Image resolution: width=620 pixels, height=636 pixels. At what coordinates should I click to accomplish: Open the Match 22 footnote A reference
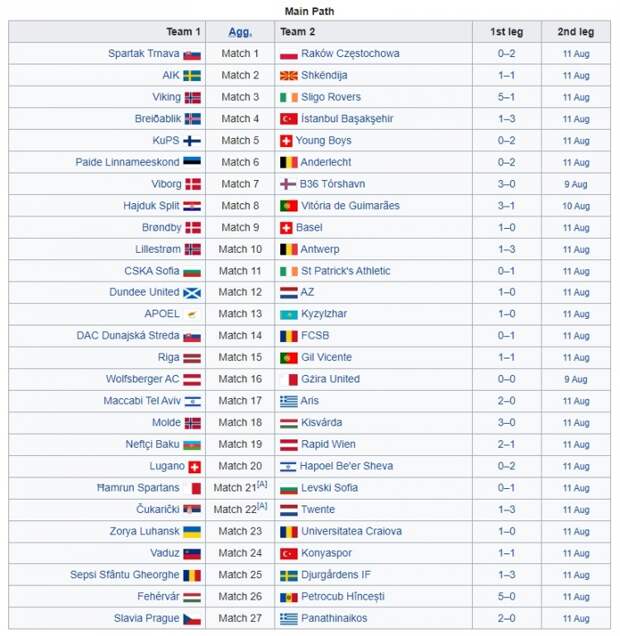262,506
